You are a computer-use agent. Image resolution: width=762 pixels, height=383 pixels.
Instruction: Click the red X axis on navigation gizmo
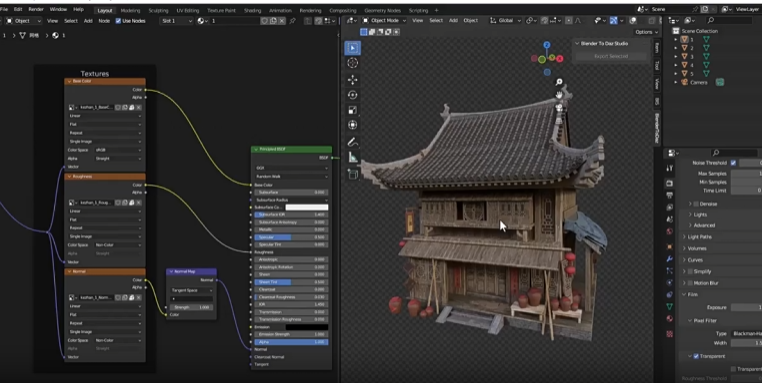point(560,59)
